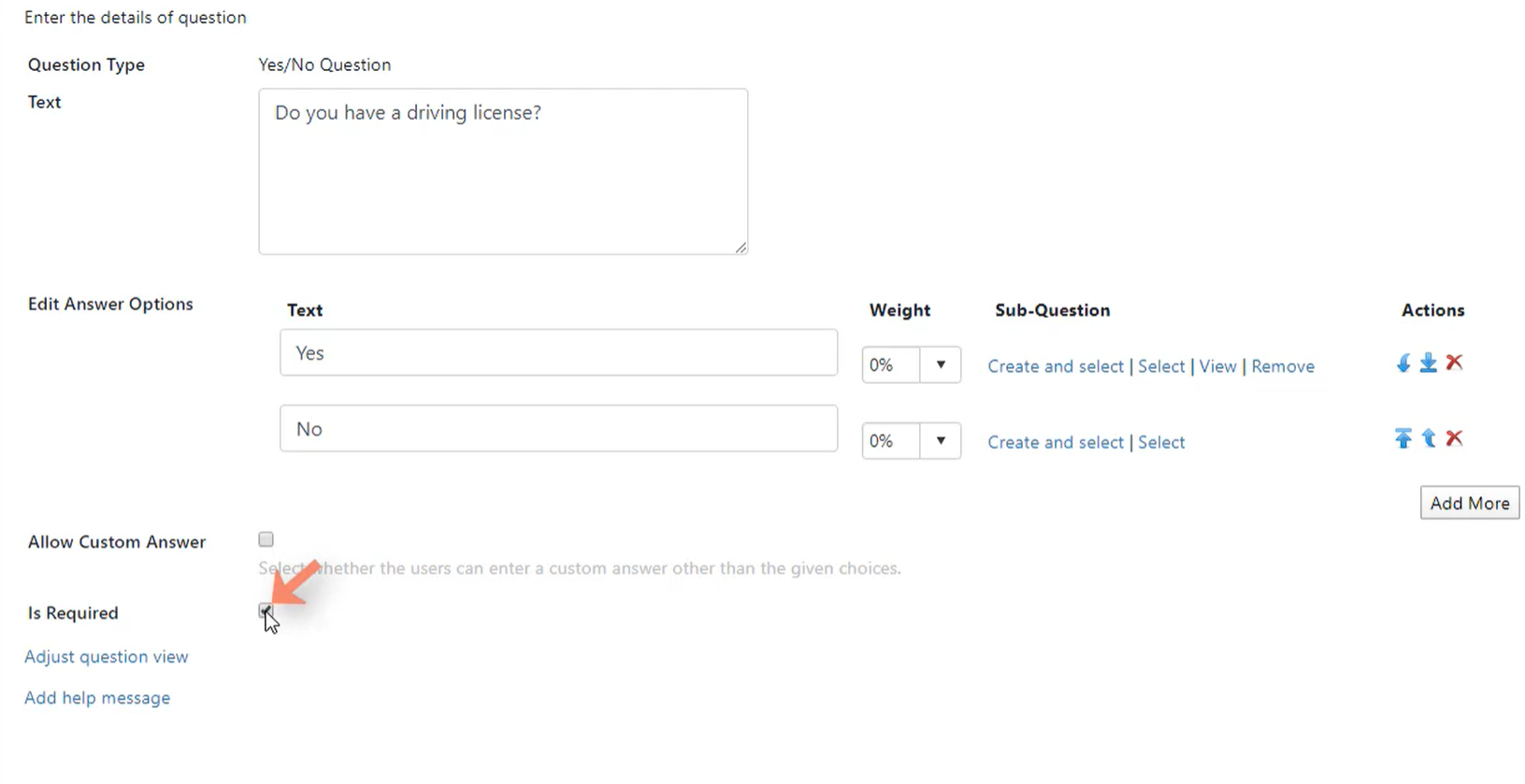Viewport: 1525px width, 784px height.
Task: Click Create and select for the Yes answer
Action: pos(1056,366)
